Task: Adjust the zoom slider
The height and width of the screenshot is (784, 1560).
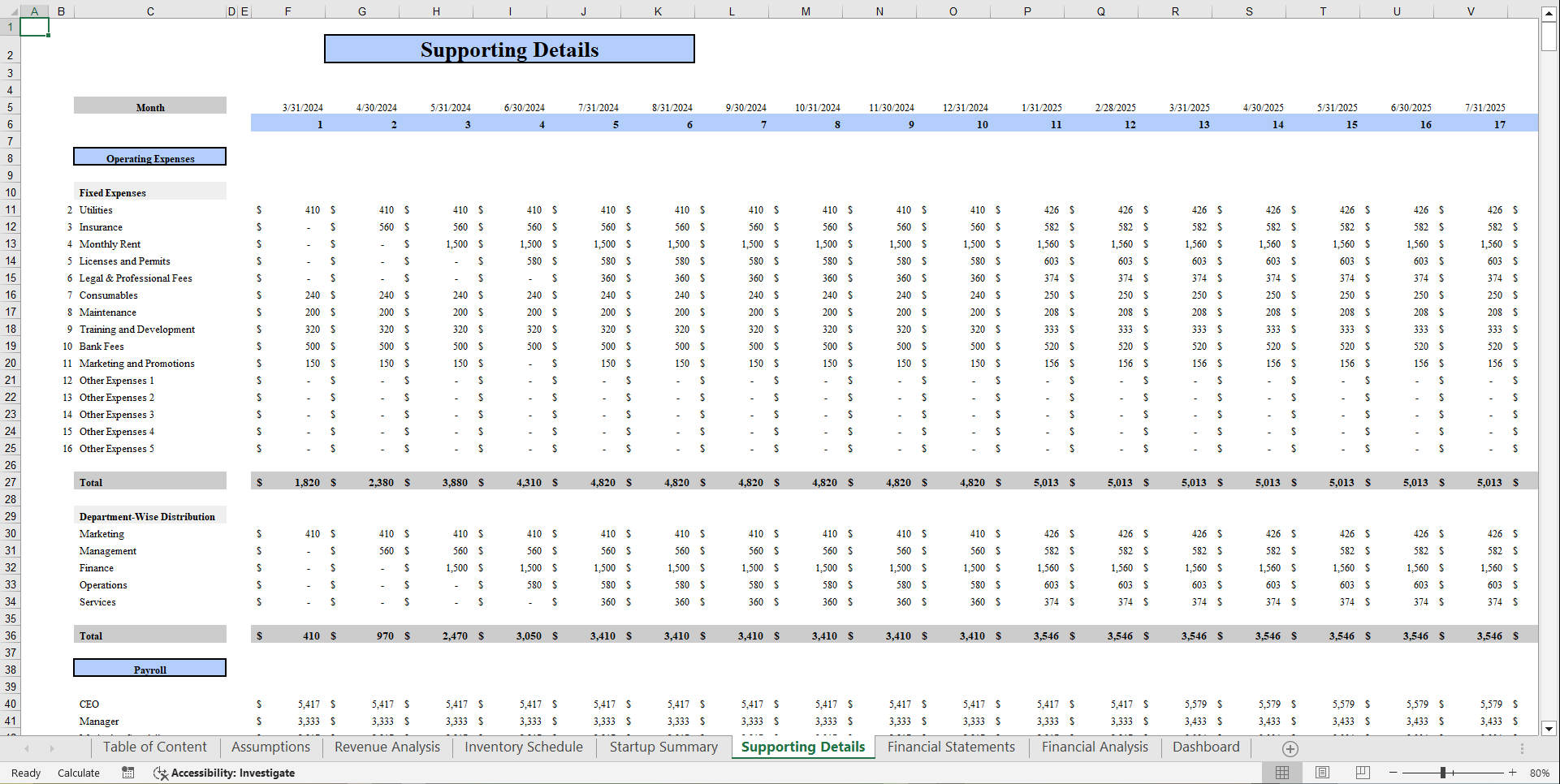Action: (x=1444, y=773)
